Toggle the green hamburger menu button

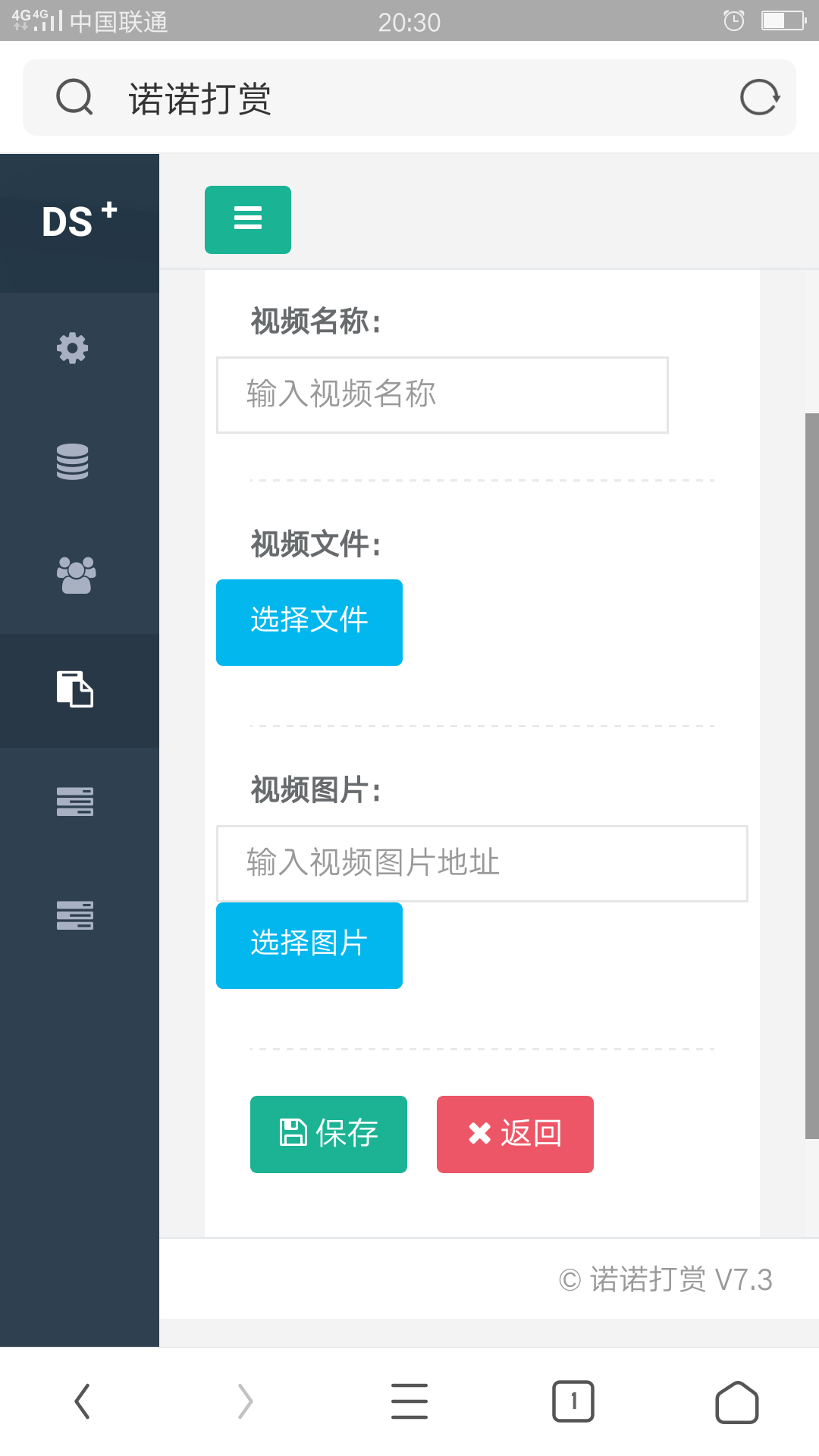coord(248,220)
